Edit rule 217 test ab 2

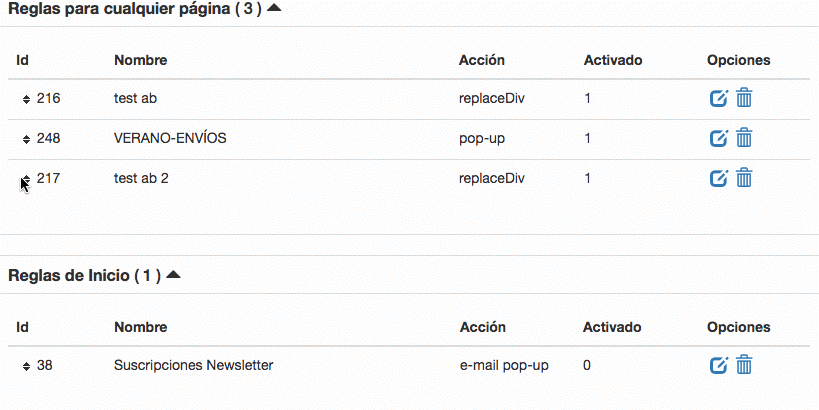click(719, 179)
